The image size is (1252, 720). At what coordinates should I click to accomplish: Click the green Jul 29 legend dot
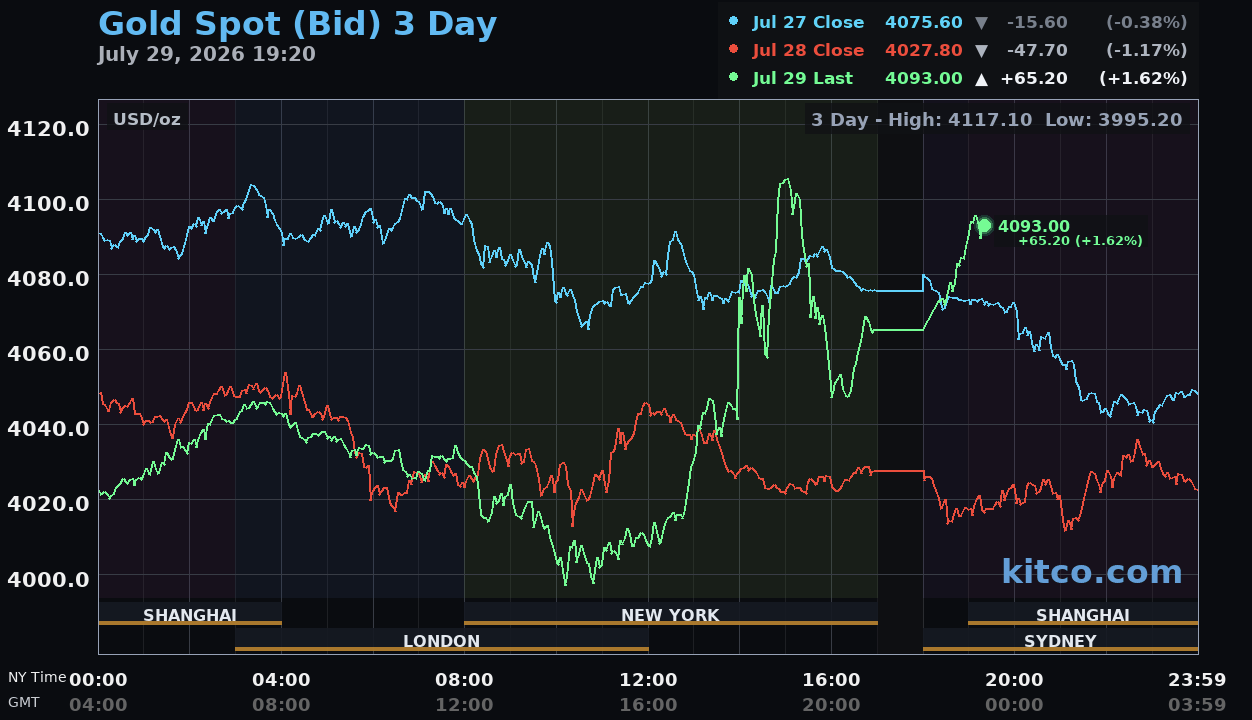pyautogui.click(x=734, y=77)
